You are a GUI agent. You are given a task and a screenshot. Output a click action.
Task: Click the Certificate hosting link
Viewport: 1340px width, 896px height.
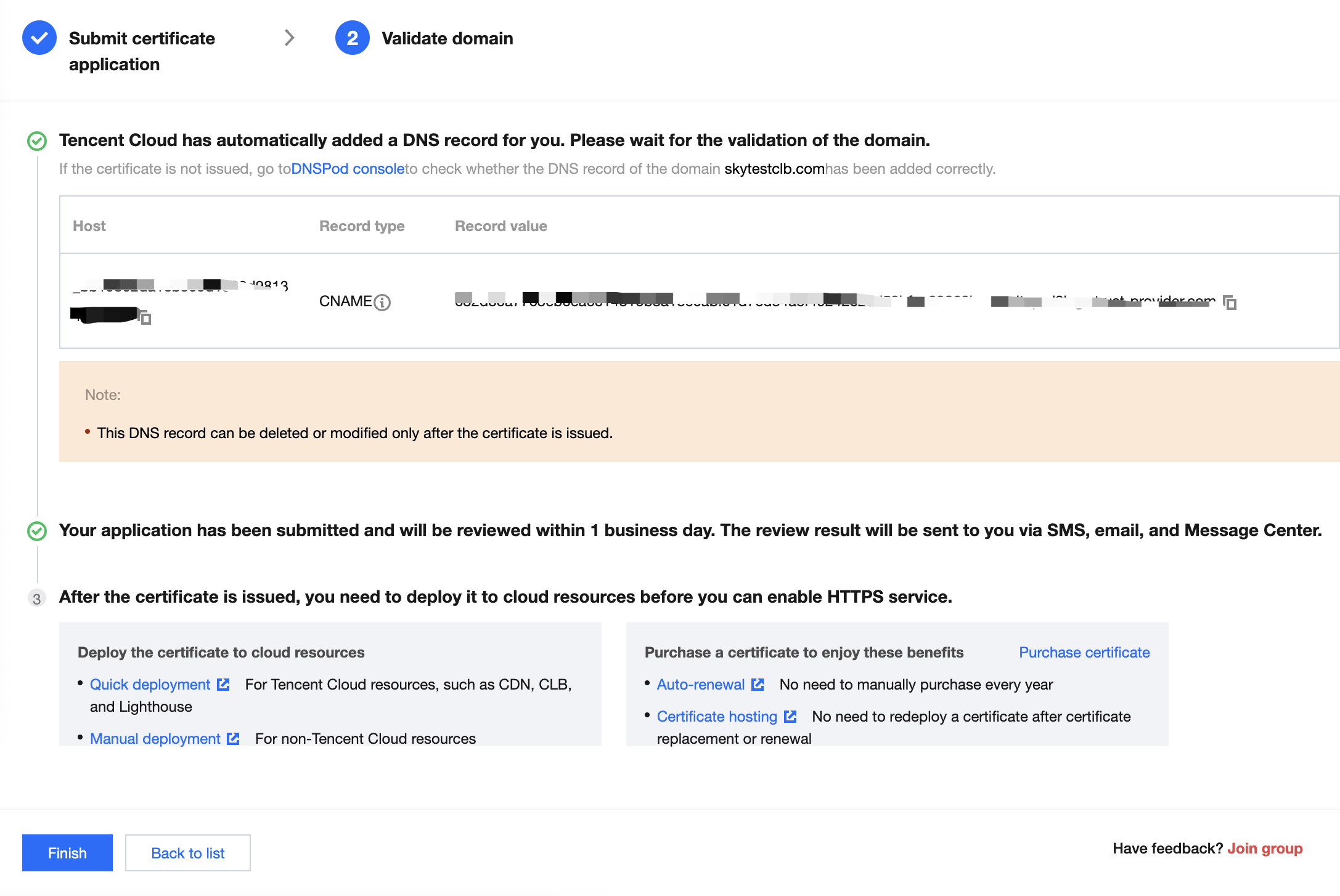pos(717,717)
